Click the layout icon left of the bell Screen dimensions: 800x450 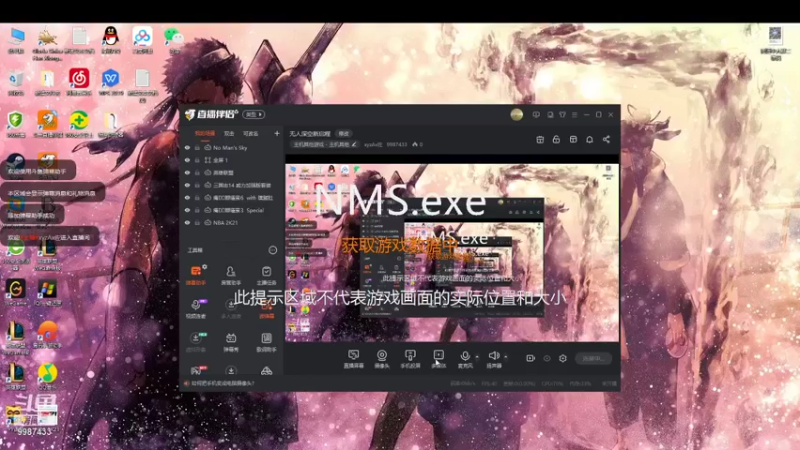(x=573, y=139)
